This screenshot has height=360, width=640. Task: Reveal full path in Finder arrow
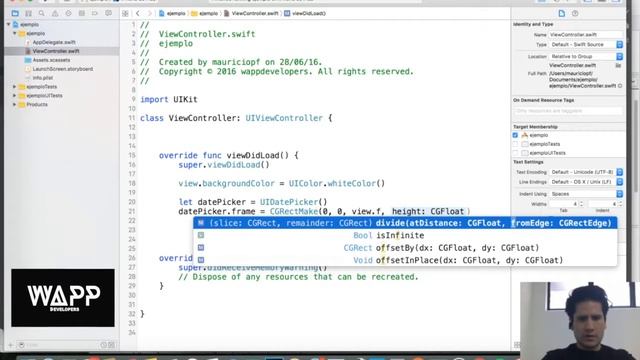[620, 86]
